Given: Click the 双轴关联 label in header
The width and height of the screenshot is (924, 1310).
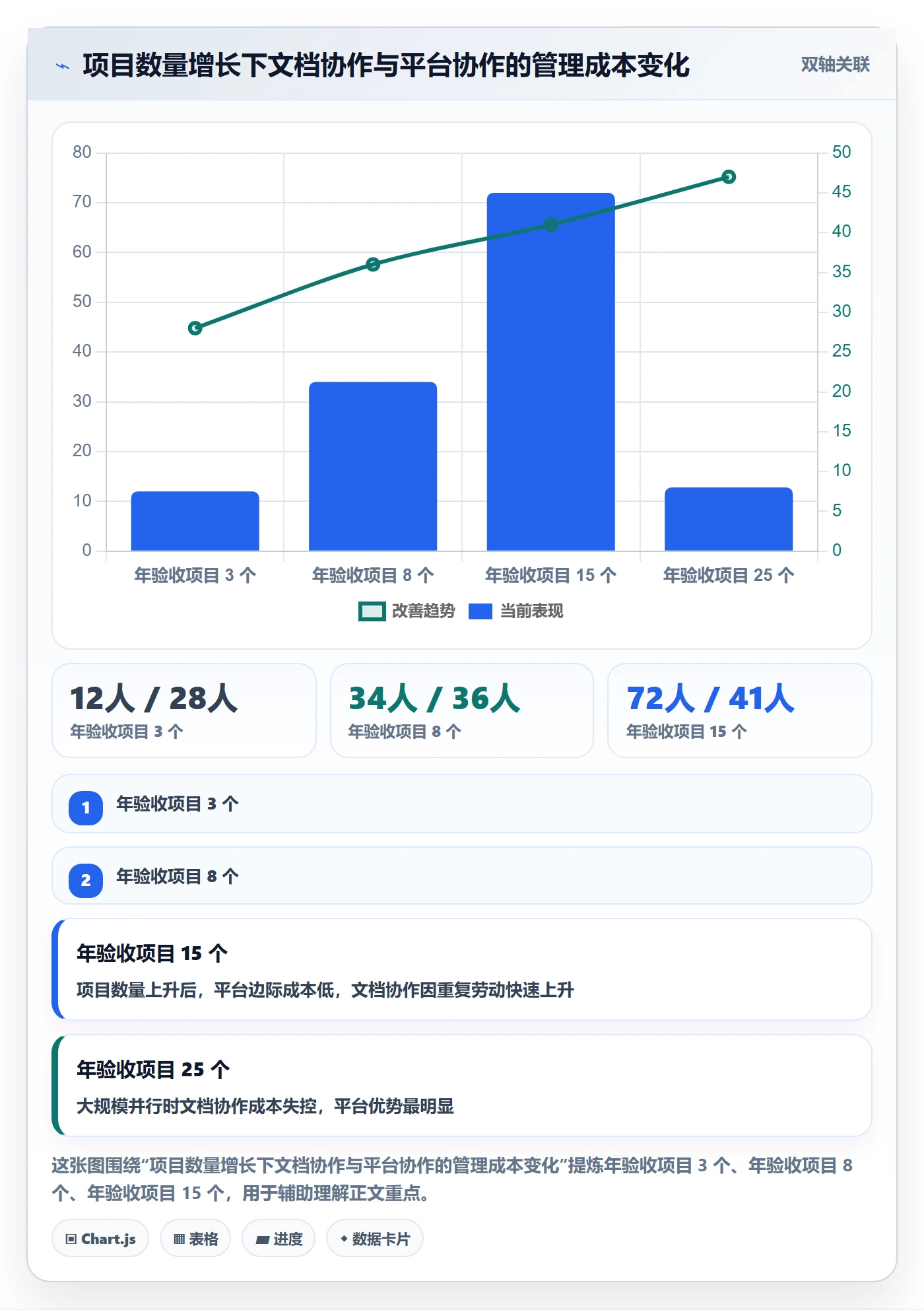Looking at the screenshot, I should click(x=835, y=65).
